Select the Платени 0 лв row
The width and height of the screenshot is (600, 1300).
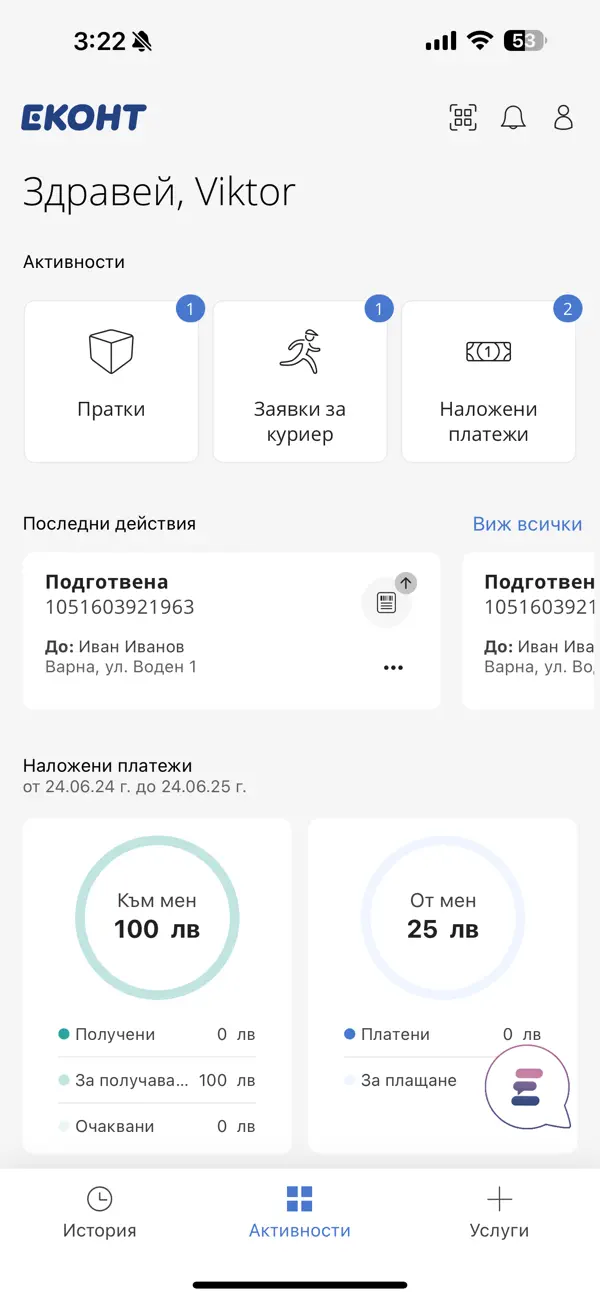pos(443,1034)
